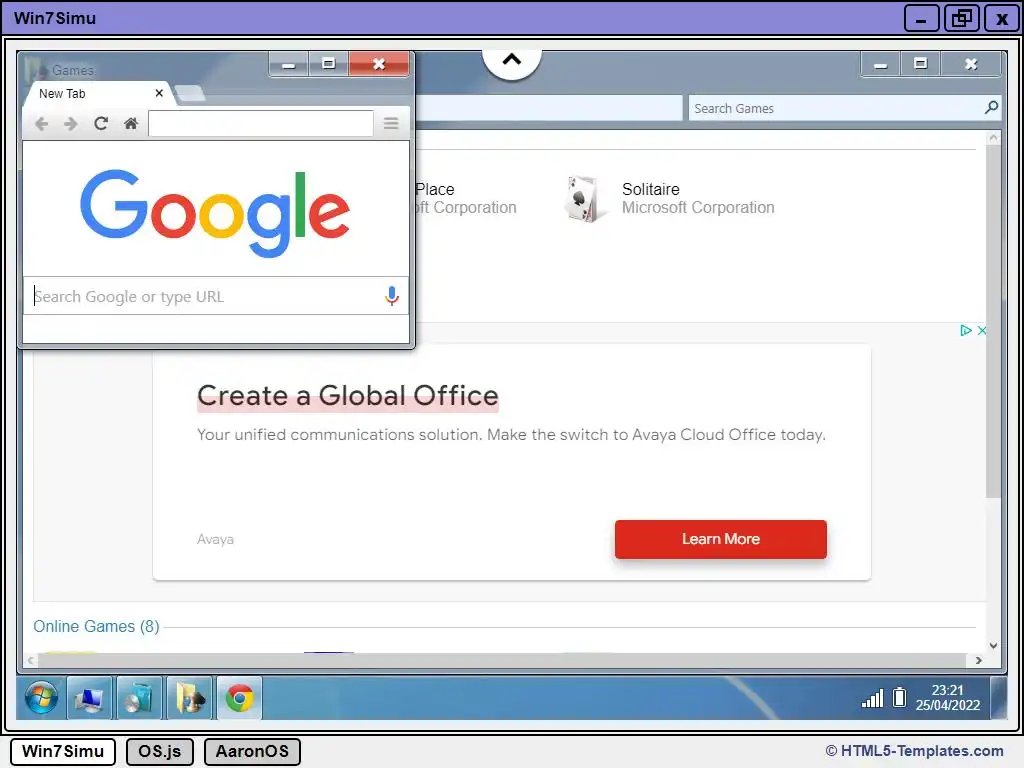Close the Chrome window with red X
The height and width of the screenshot is (768, 1024).
click(379, 64)
